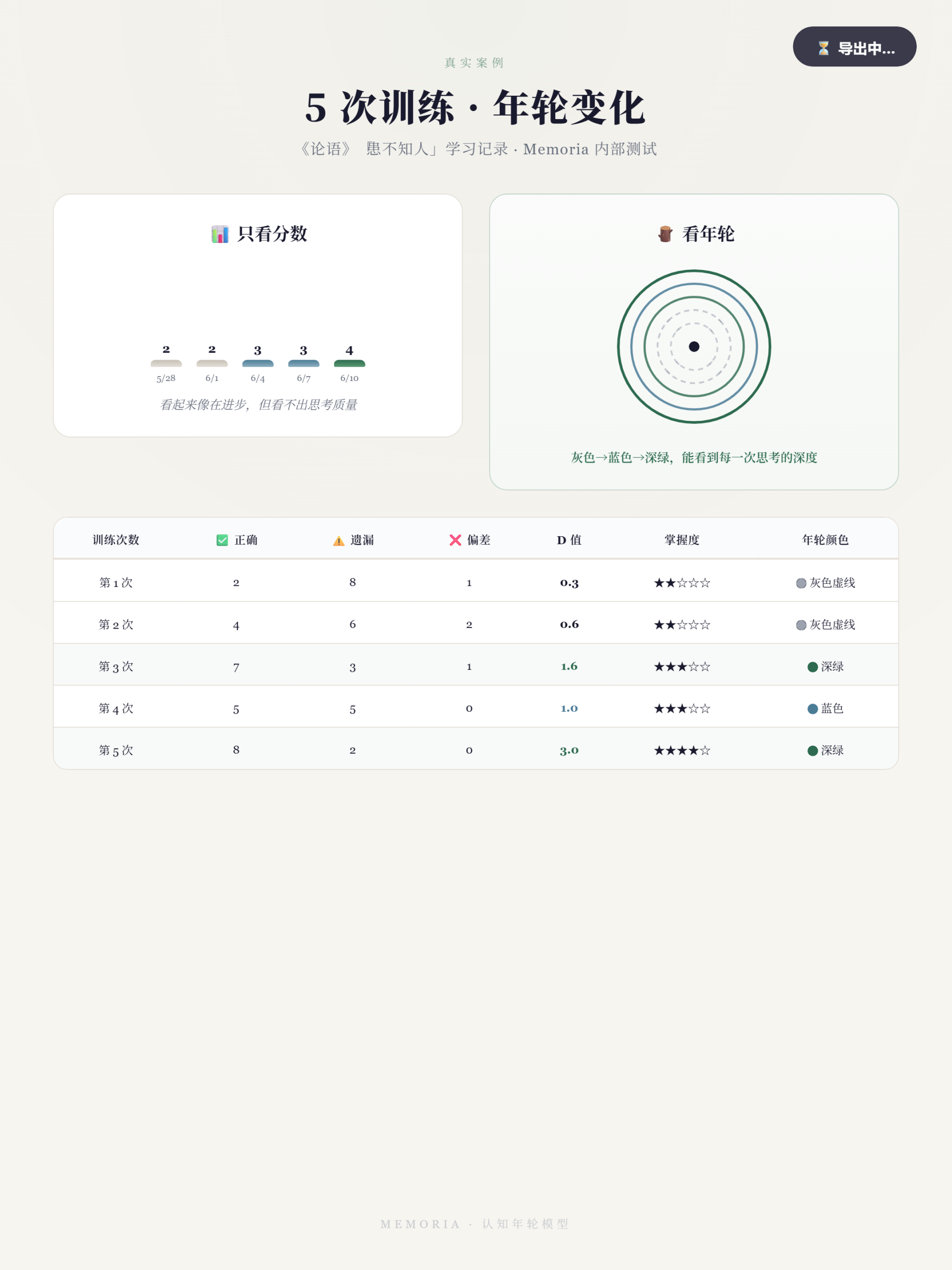Click the caption 看起来像在进步，但看不出思考质量

click(x=258, y=405)
